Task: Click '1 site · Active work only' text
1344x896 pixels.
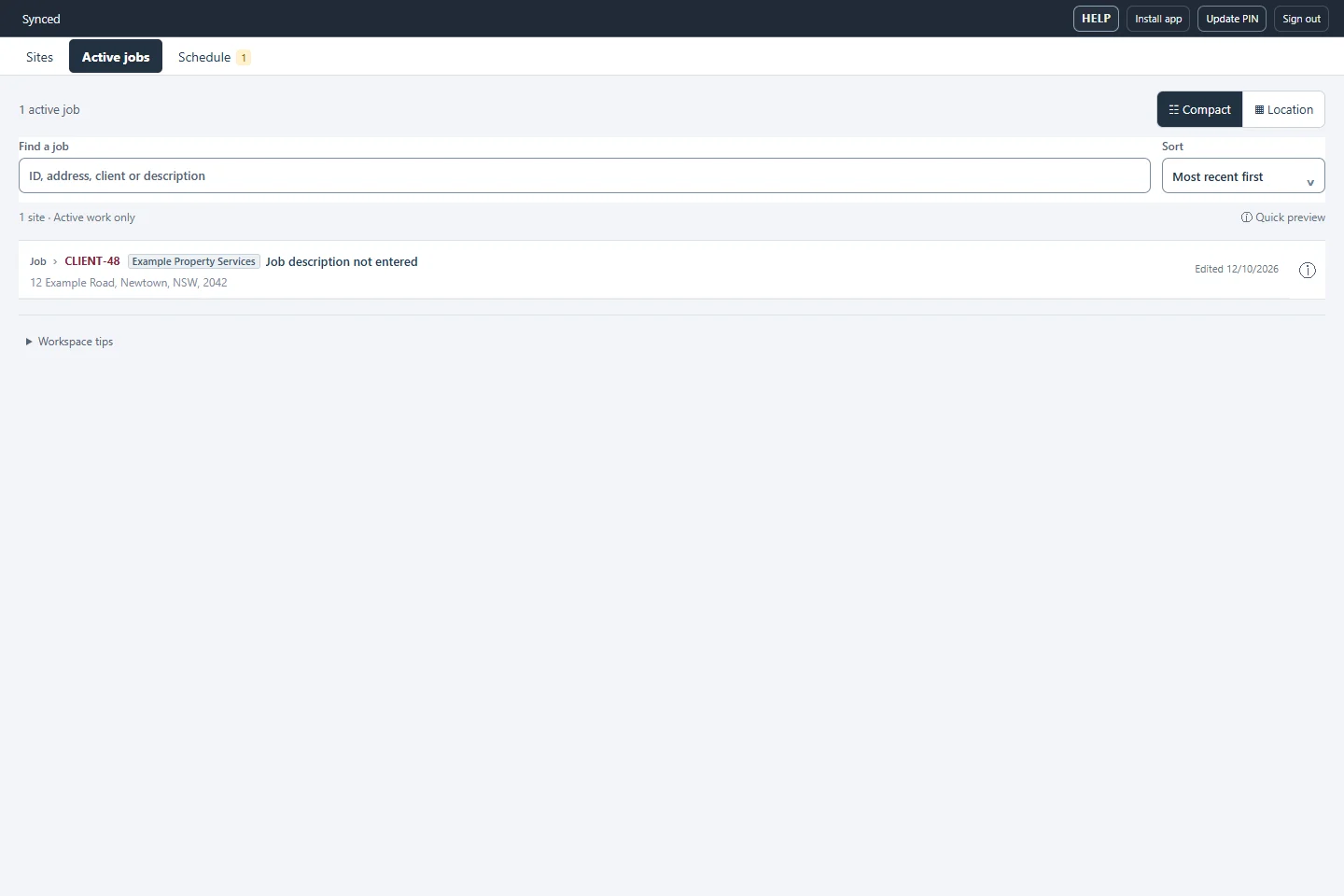Action: (77, 217)
